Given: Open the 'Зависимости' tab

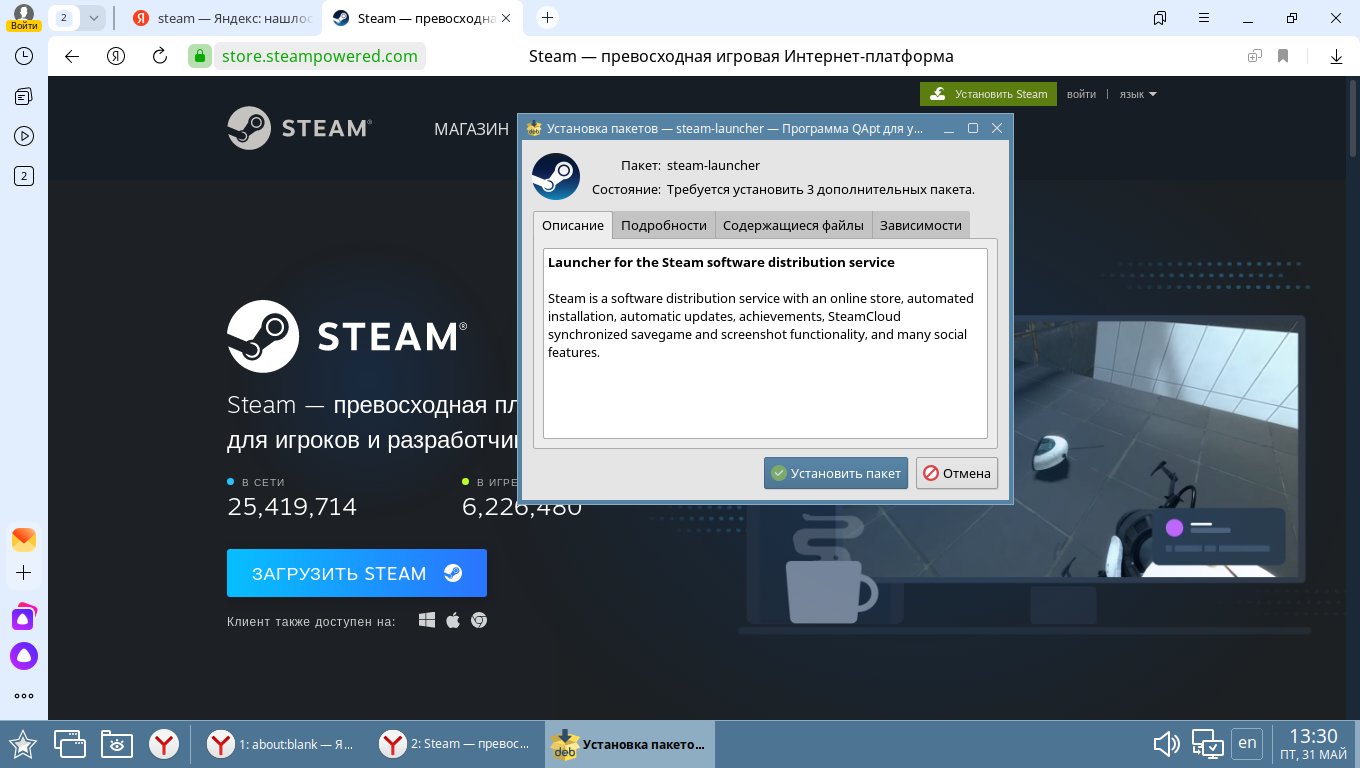Looking at the screenshot, I should pyautogui.click(x=921, y=225).
